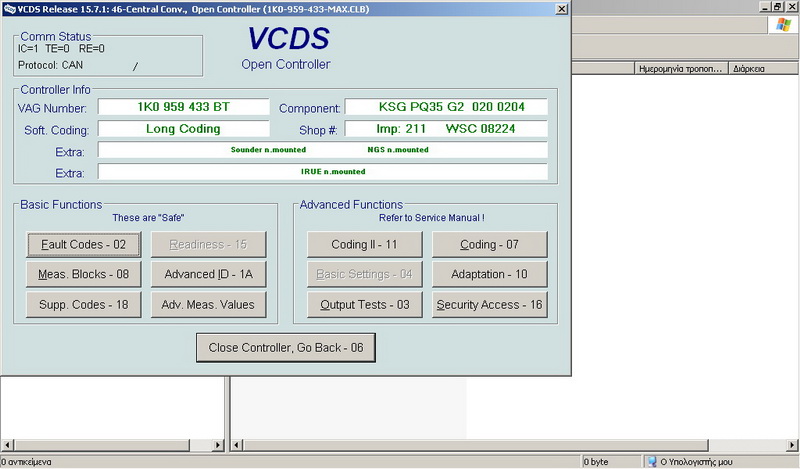Click the Shop # field with WSC 08224
This screenshot has height=469, width=800.
click(446, 129)
